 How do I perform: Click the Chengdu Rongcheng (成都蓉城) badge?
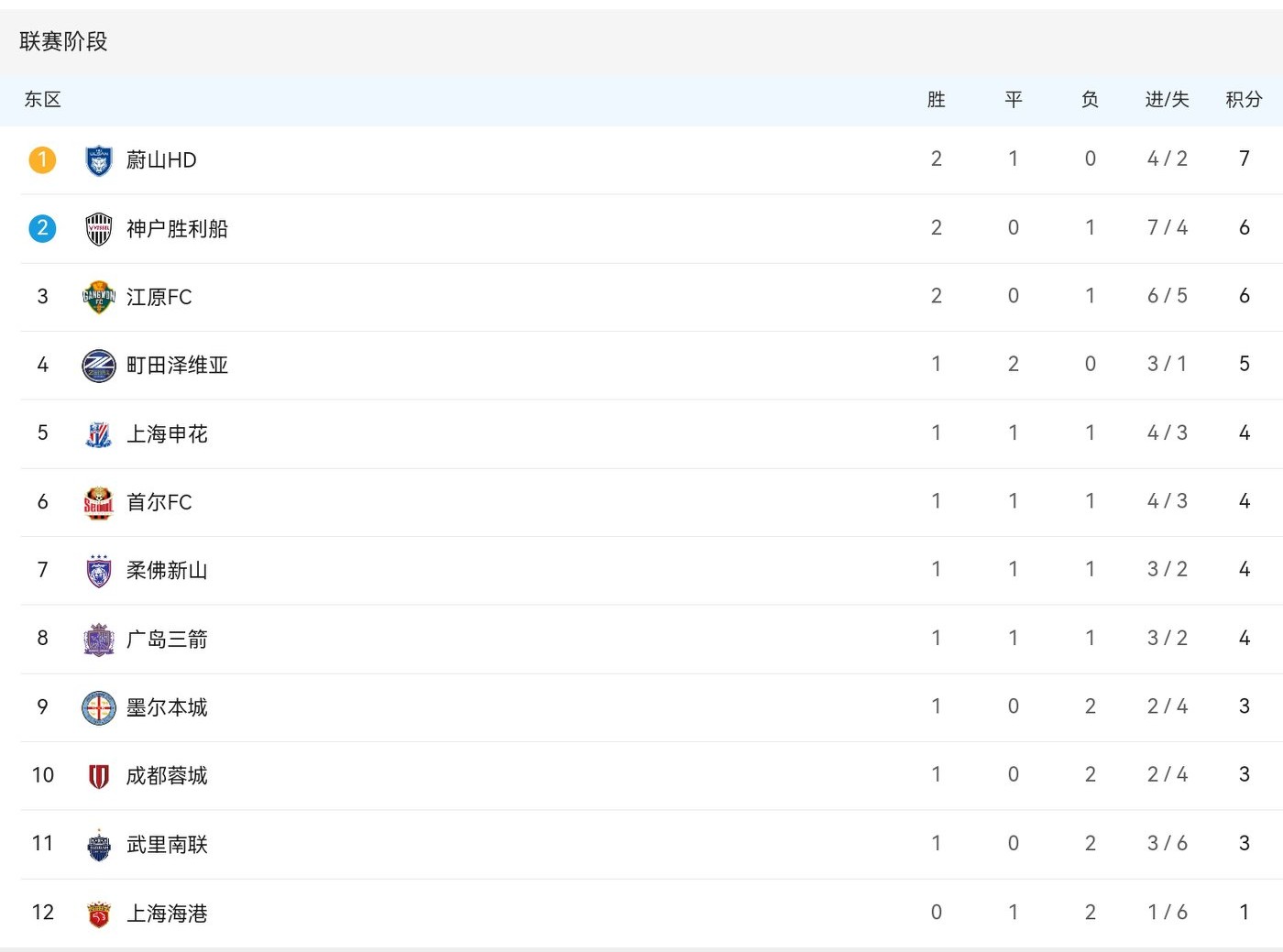(98, 776)
